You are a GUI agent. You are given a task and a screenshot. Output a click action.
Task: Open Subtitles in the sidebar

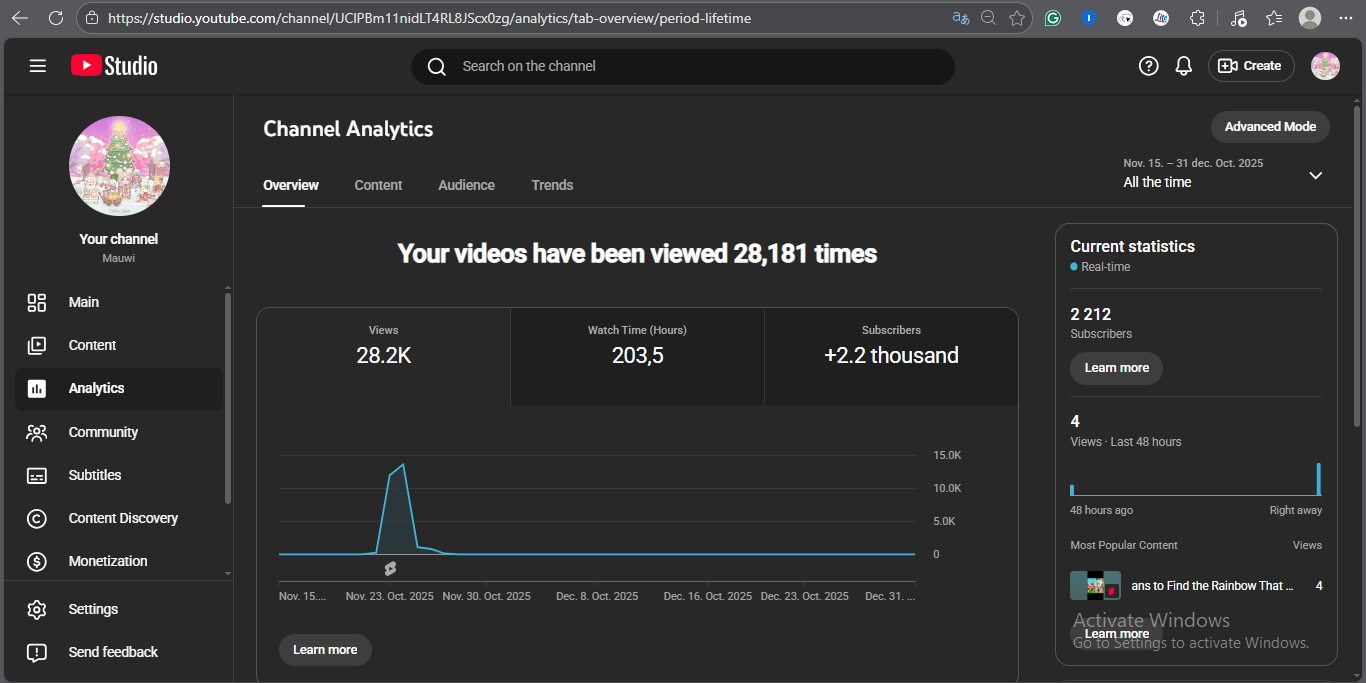pyautogui.click(x=94, y=475)
